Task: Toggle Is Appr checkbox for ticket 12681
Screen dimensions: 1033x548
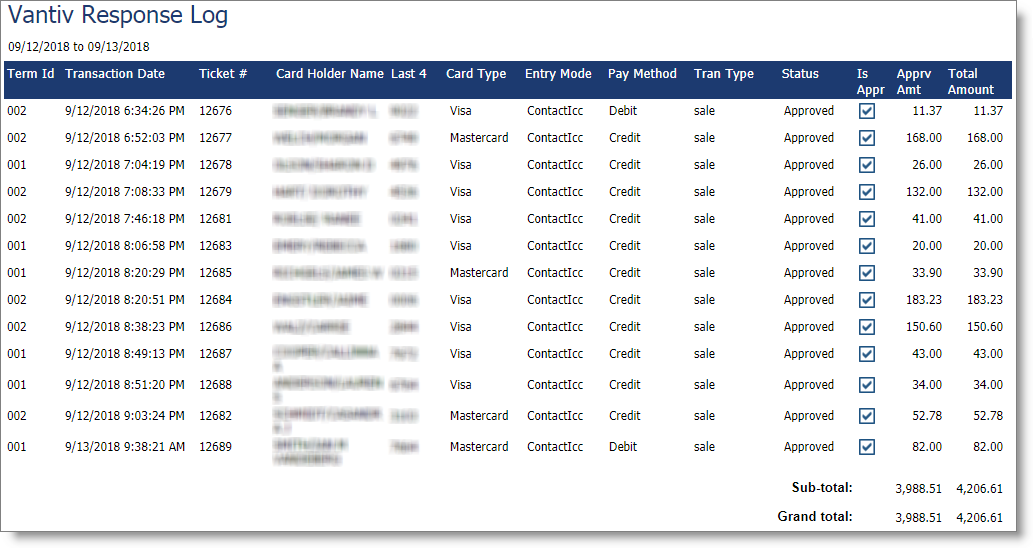Action: tap(867, 219)
